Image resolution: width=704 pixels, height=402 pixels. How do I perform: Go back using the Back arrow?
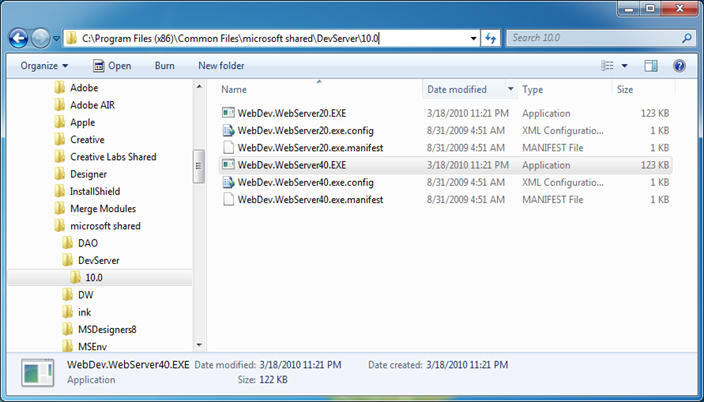point(18,39)
